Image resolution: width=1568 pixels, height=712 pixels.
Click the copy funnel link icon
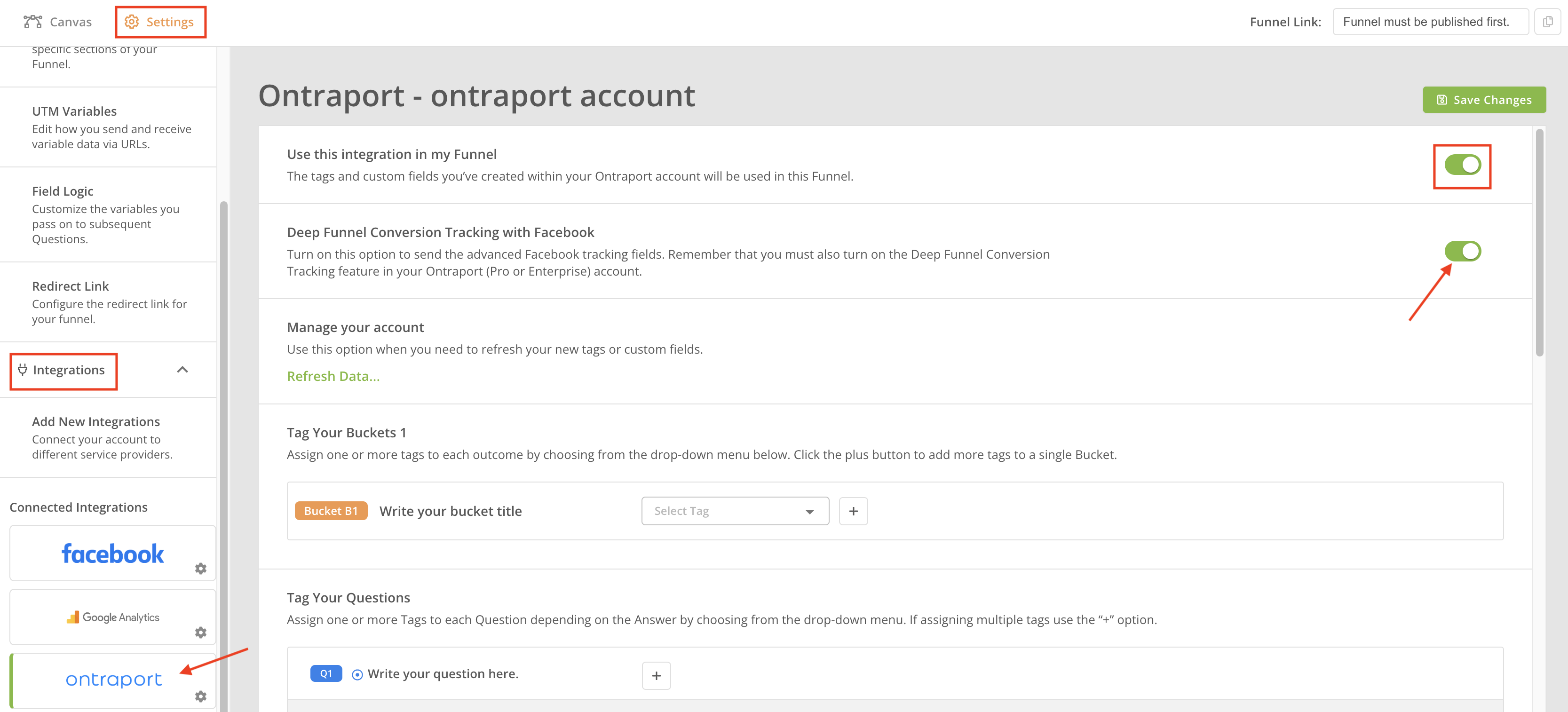pos(1547,22)
